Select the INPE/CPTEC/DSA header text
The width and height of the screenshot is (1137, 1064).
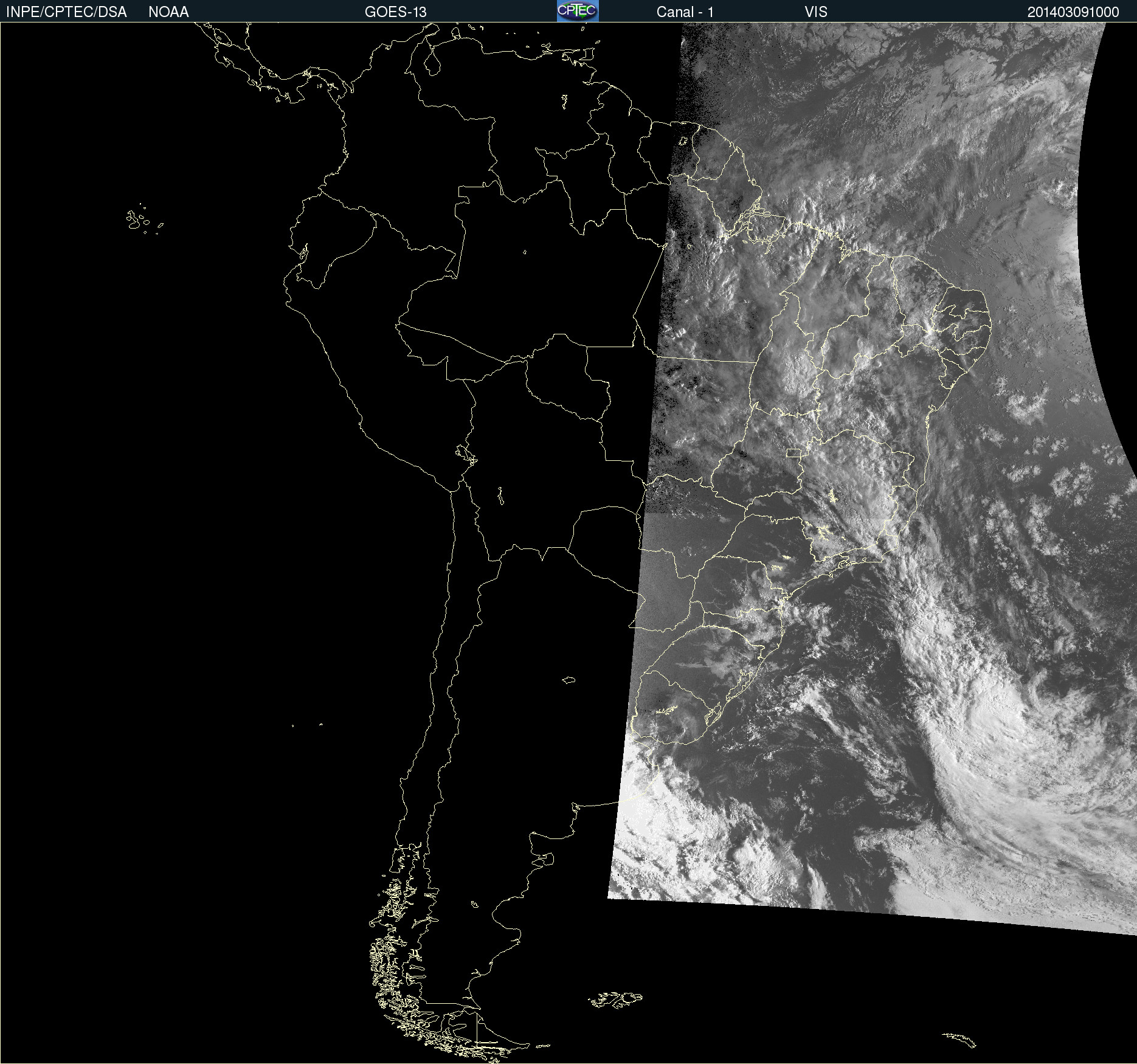point(66,12)
